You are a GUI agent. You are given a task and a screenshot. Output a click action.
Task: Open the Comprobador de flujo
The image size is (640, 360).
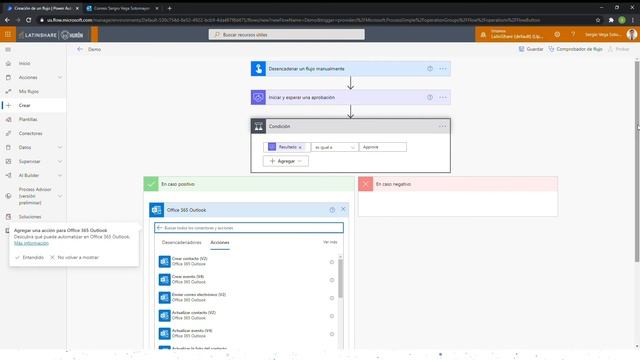click(x=575, y=49)
